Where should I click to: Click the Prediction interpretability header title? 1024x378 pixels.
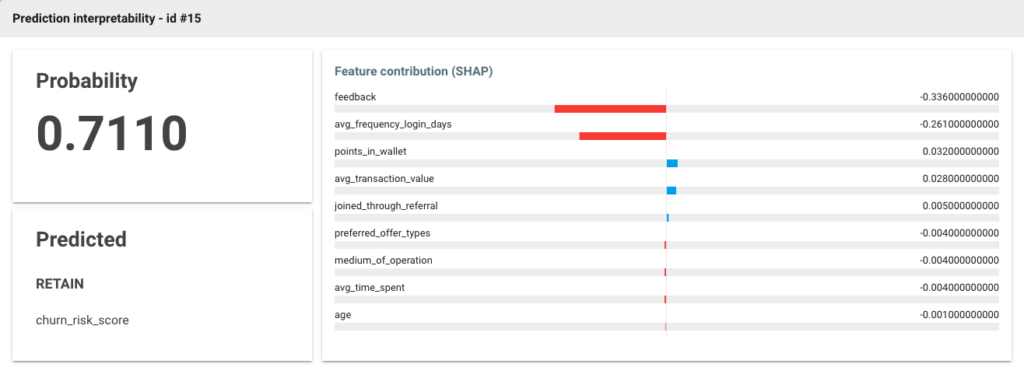click(x=106, y=19)
